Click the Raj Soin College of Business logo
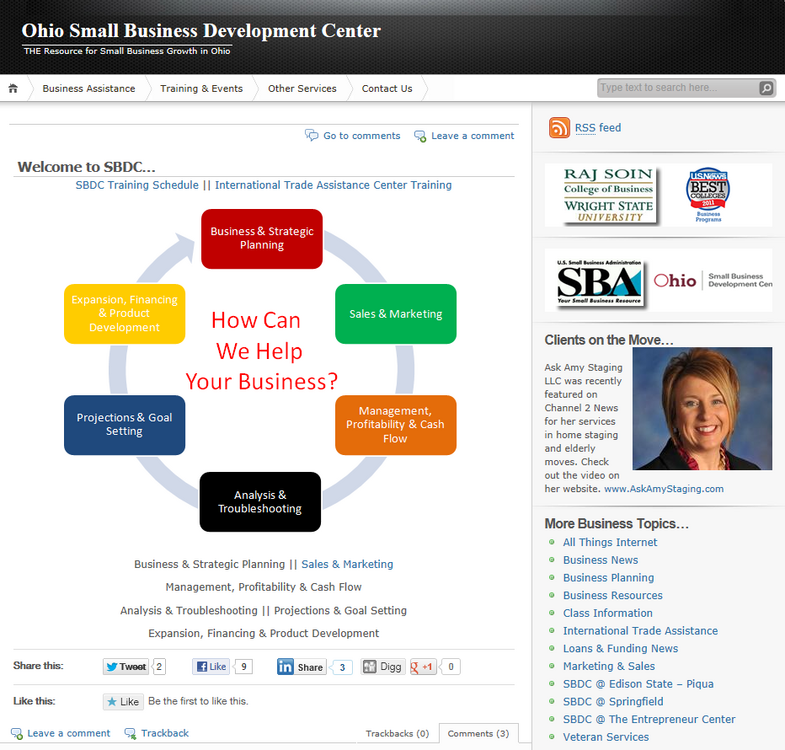Viewport: 785px width, 750px height. point(608,195)
